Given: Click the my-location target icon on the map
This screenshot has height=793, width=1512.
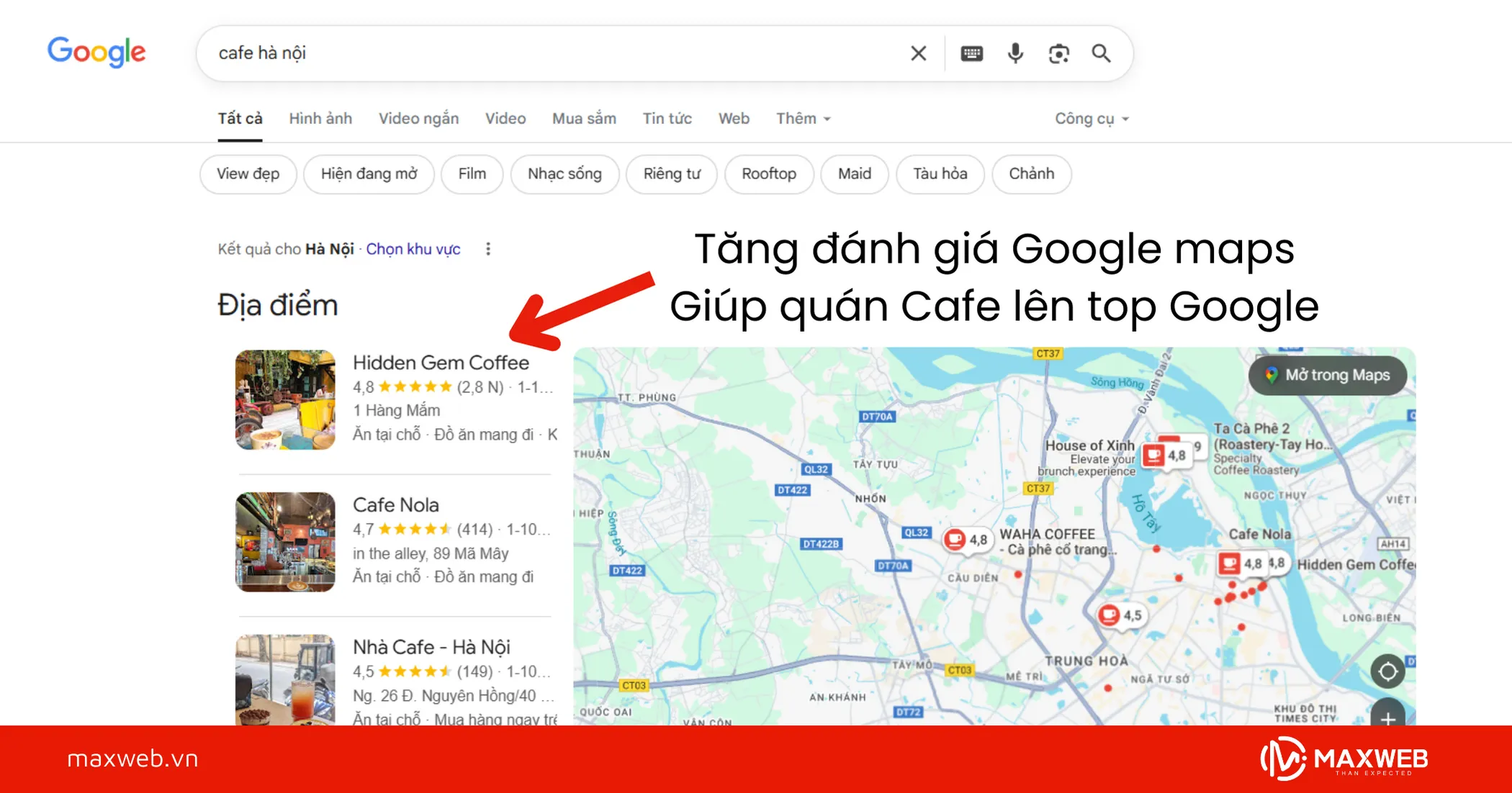Looking at the screenshot, I should tap(1388, 671).
